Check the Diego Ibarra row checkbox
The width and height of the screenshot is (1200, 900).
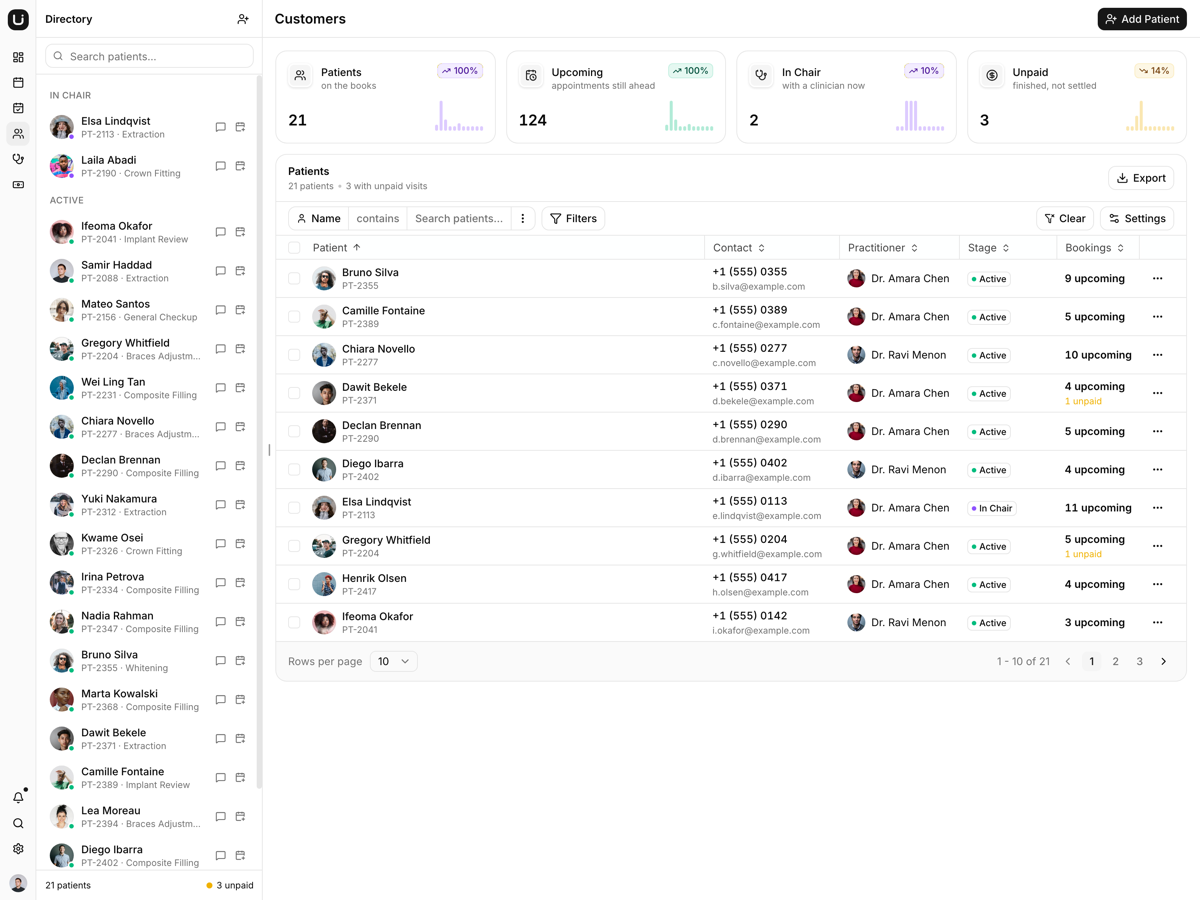click(x=294, y=469)
